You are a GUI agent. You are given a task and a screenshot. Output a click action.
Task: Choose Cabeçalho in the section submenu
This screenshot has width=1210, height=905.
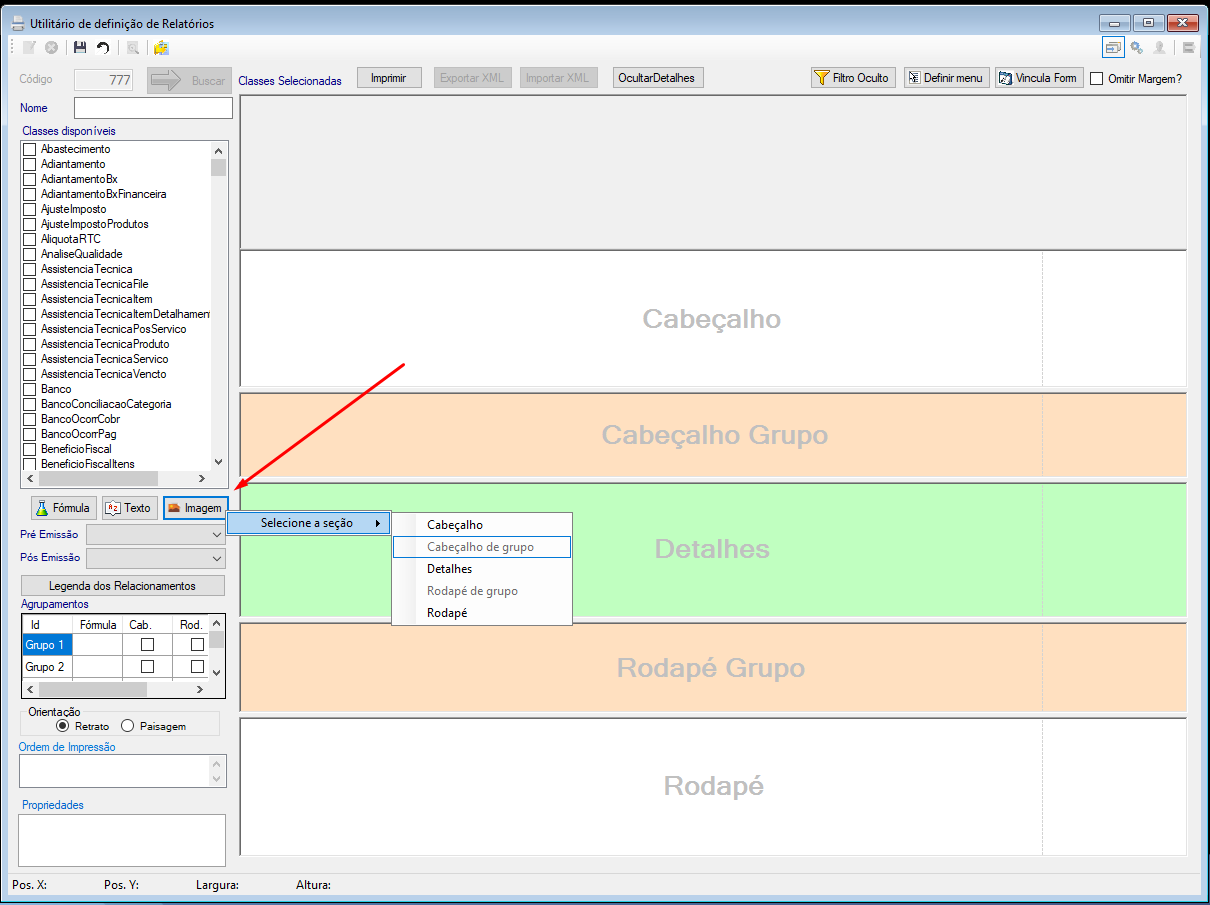click(481, 525)
